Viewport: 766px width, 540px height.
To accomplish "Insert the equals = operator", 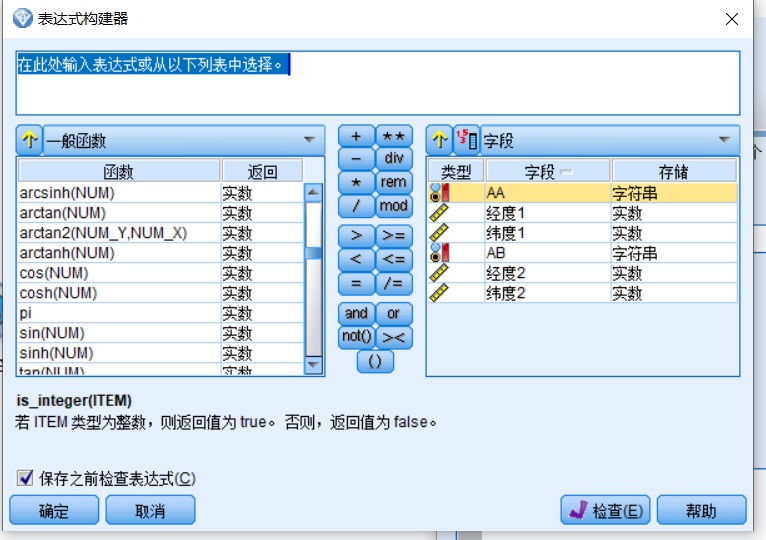I will point(356,283).
